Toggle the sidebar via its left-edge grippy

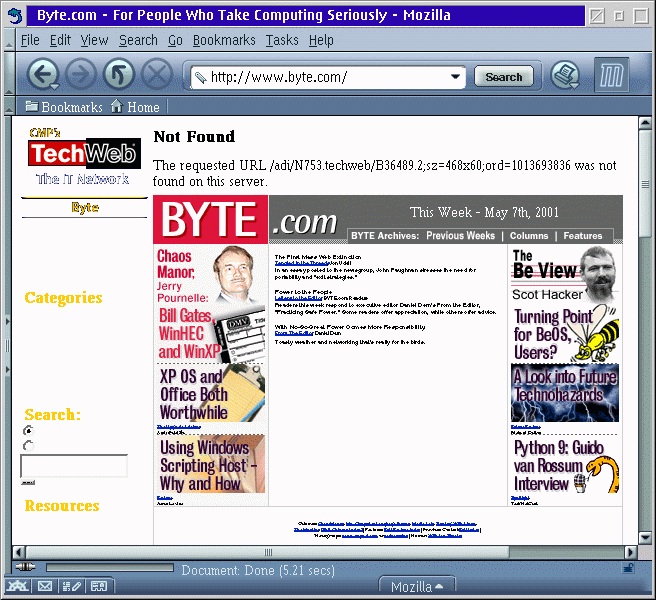point(7,346)
